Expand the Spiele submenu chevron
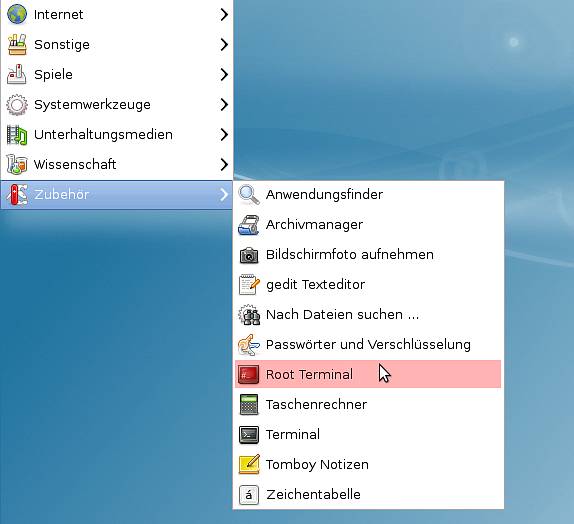574x524 pixels. pyautogui.click(x=224, y=75)
